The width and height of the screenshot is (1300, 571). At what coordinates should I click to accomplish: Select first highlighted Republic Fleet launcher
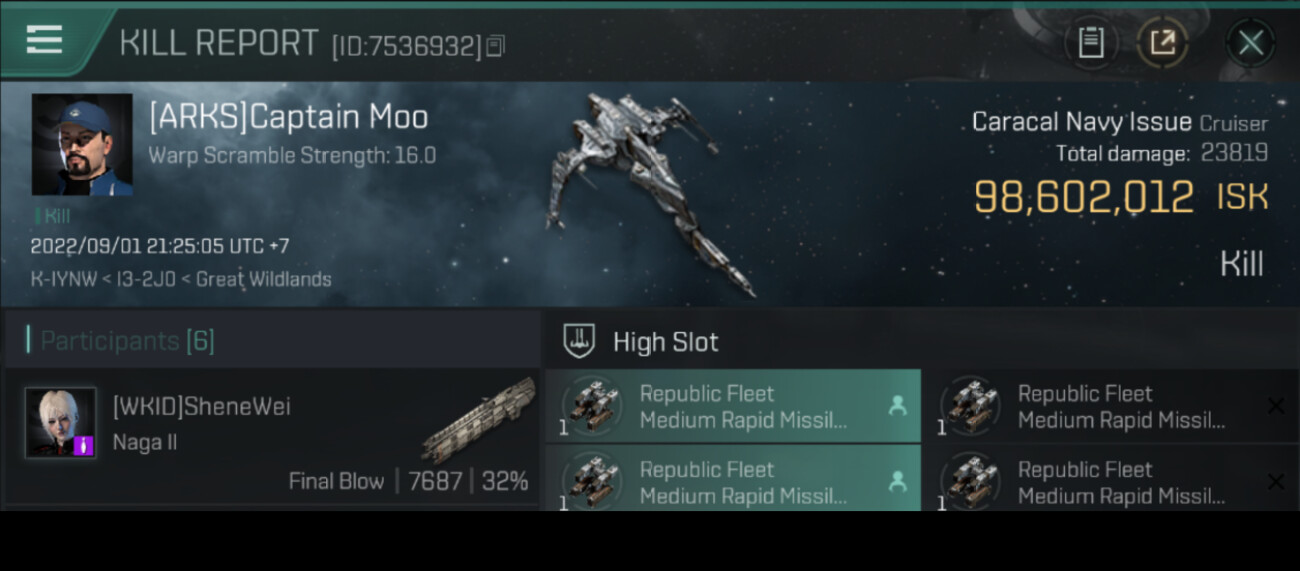coord(733,406)
